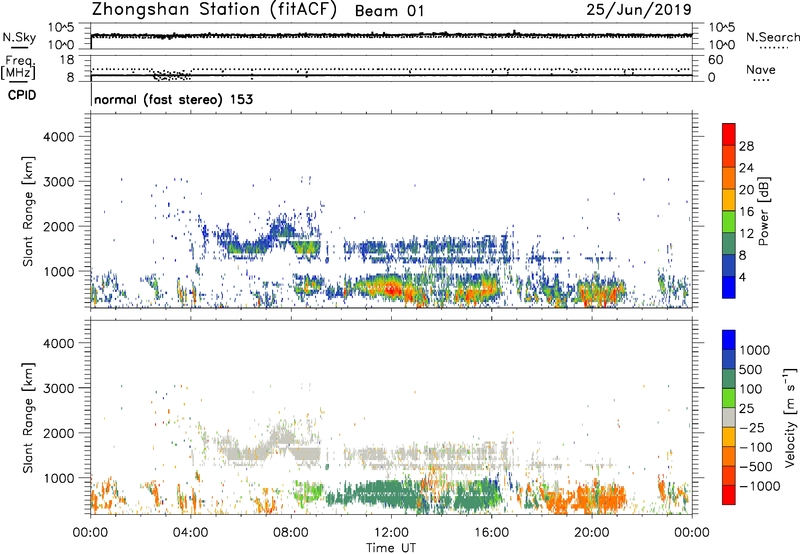Image resolution: width=800 pixels, height=554 pixels.
Task: Click the 4000 tick of the power panel
Action: (x=58, y=137)
